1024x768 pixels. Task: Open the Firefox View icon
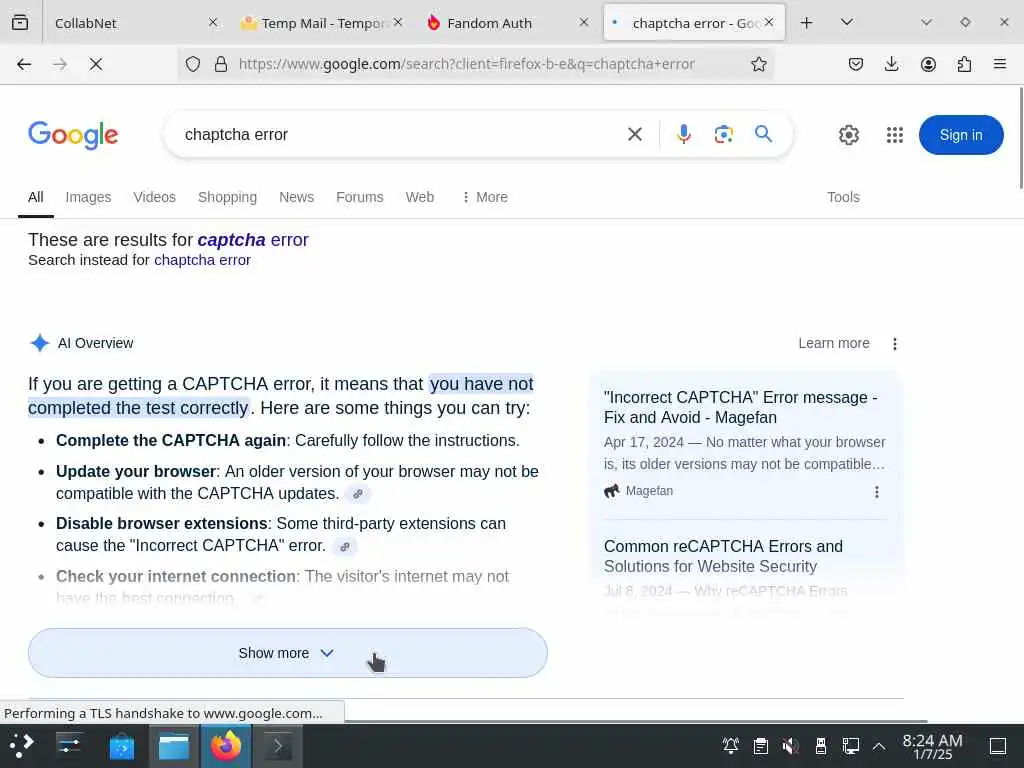click(x=20, y=23)
